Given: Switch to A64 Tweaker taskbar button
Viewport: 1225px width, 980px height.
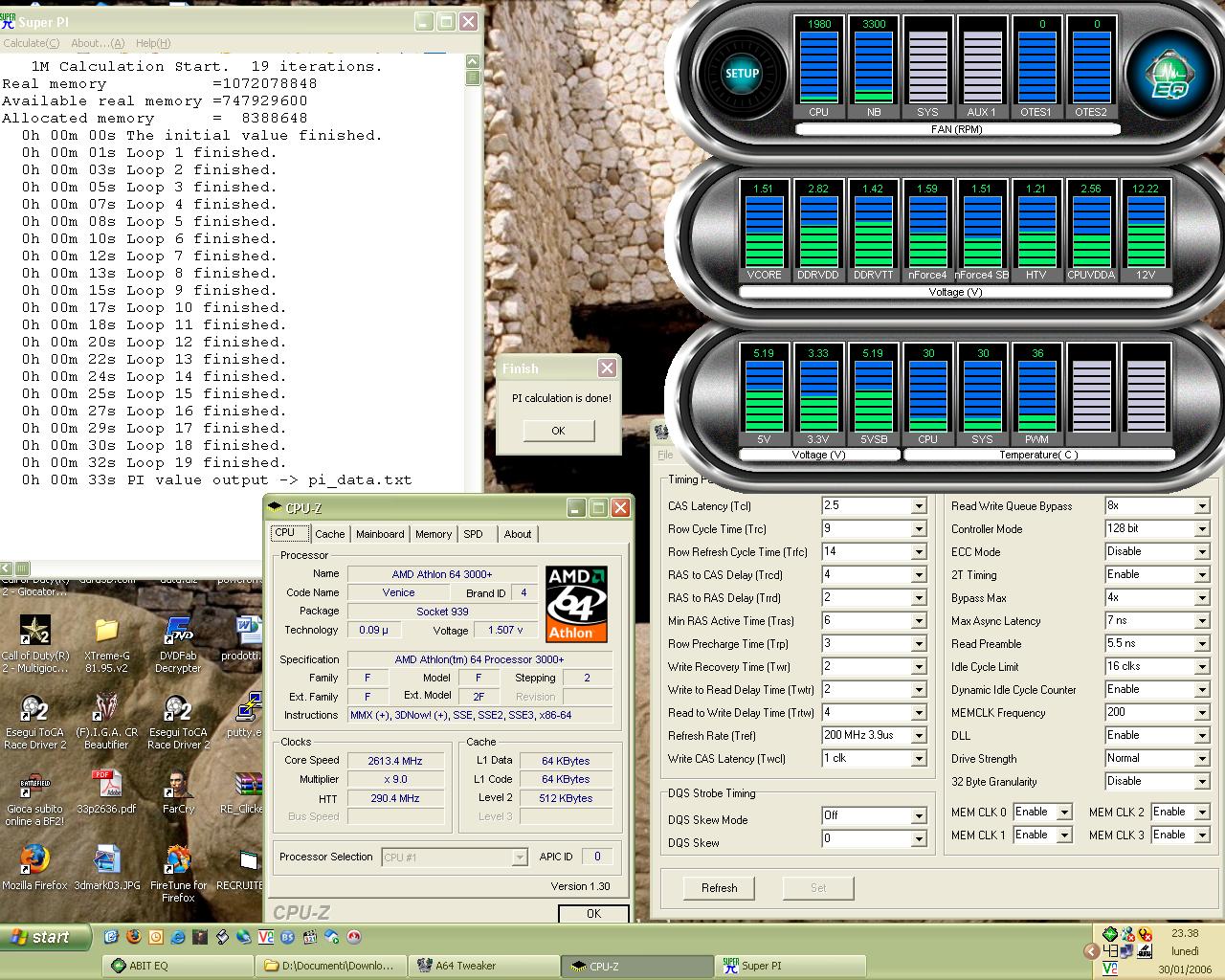Looking at the screenshot, I should (483, 966).
